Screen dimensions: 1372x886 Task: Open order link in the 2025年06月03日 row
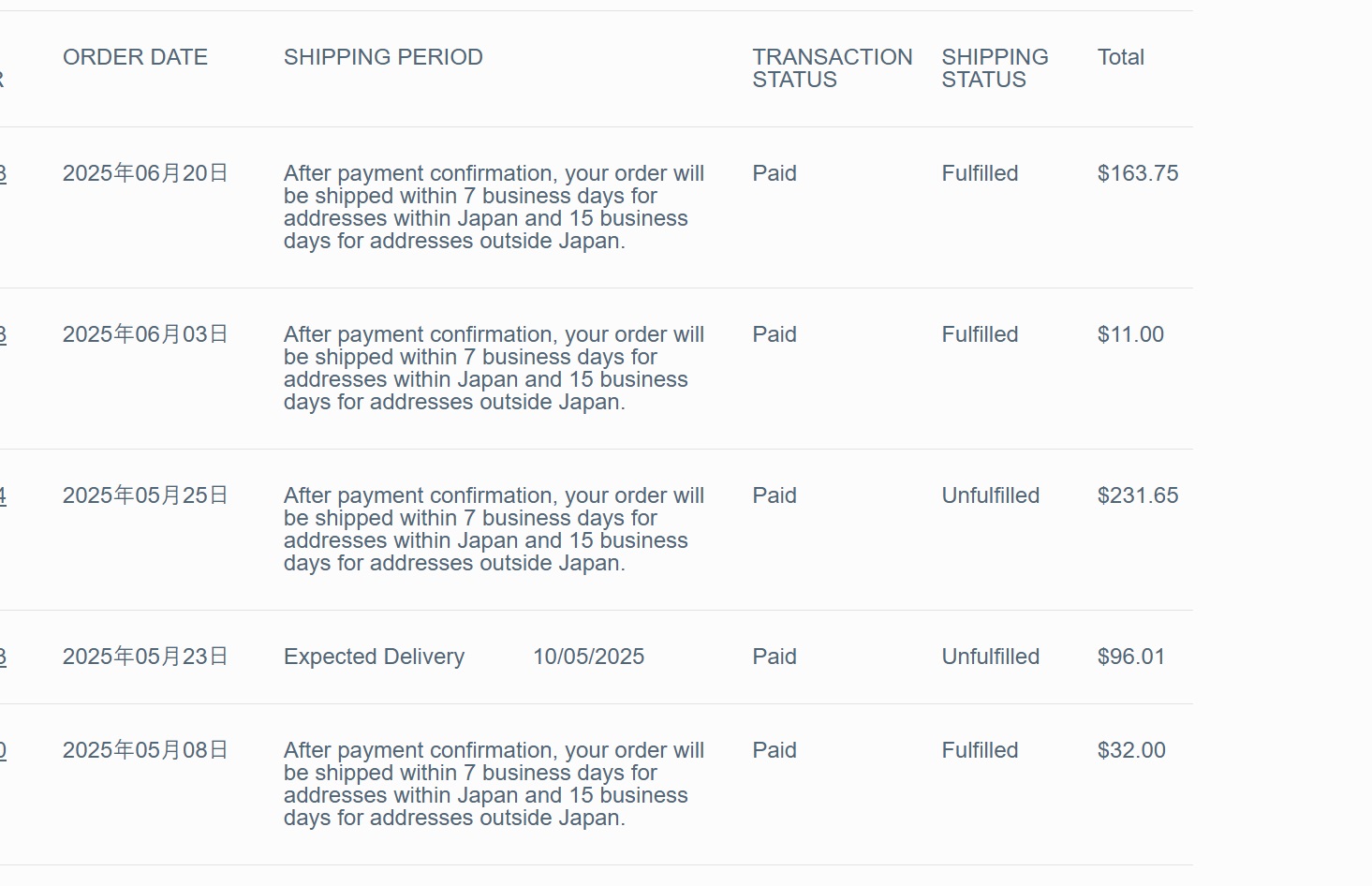[3, 334]
